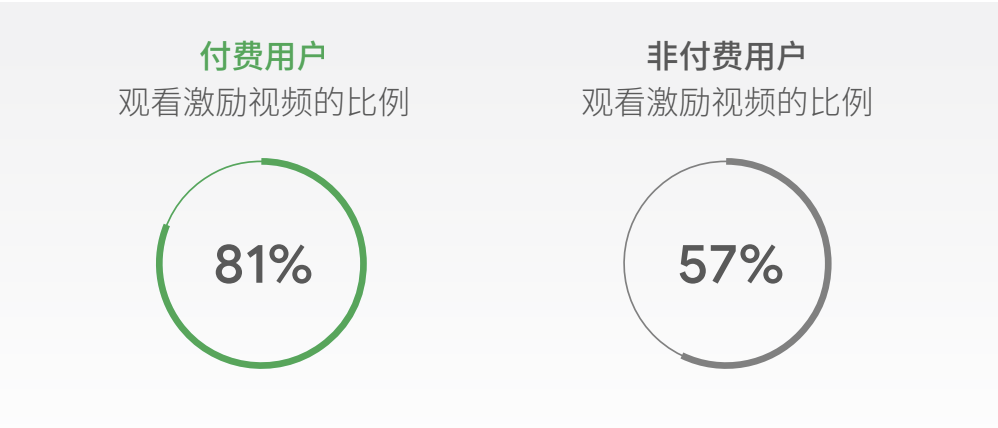
Task: Click the top start of the green arc
Action: click(263, 161)
